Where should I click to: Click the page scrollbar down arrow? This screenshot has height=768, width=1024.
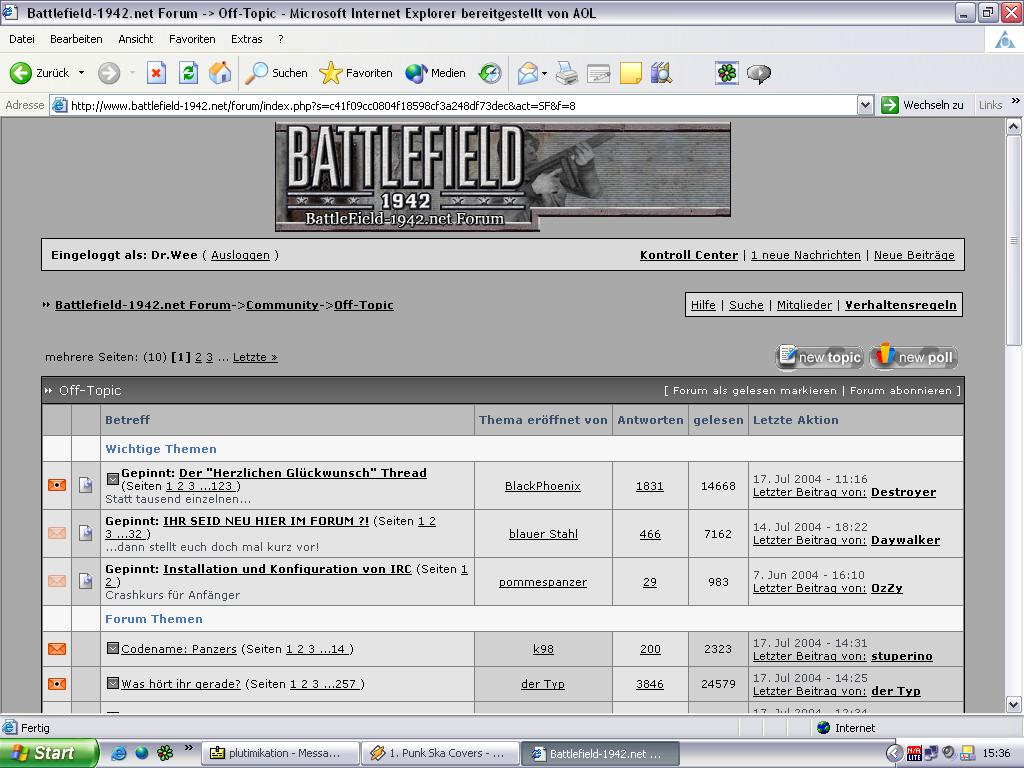coord(1014,705)
